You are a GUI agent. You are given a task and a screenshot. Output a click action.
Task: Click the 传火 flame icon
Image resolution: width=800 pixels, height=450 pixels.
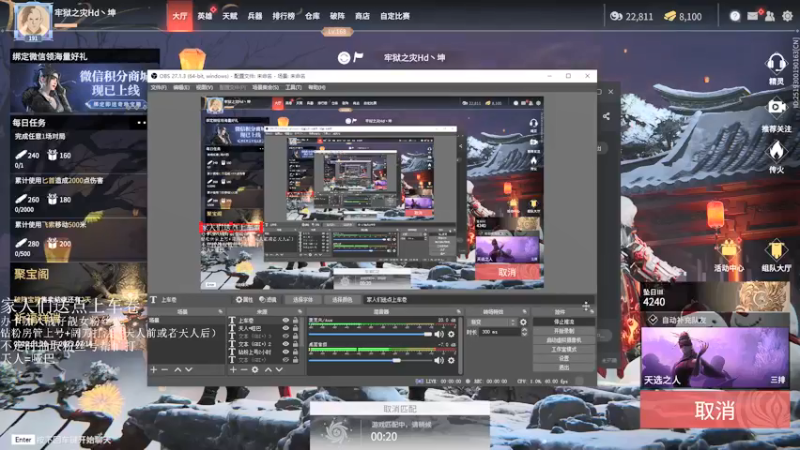(776, 151)
